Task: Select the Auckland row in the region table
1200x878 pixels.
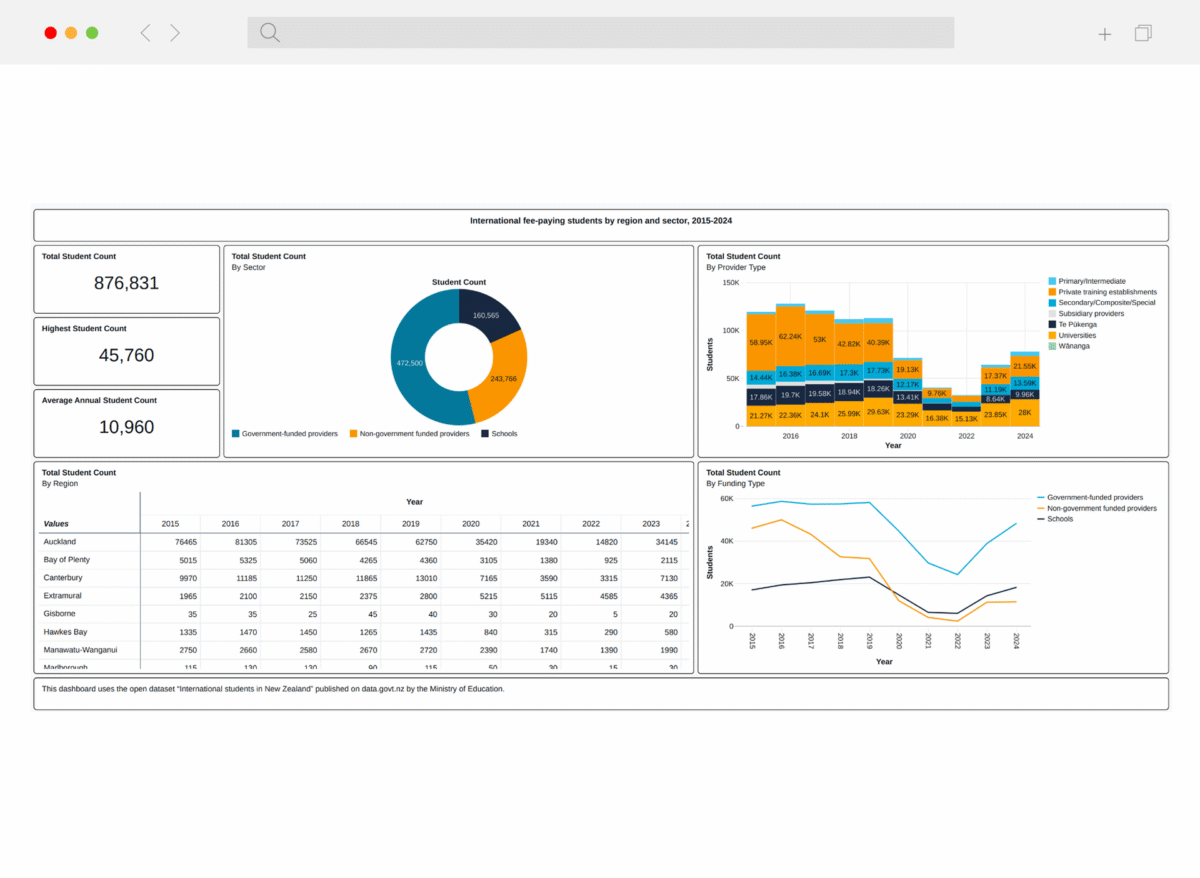Action: click(x=61, y=541)
